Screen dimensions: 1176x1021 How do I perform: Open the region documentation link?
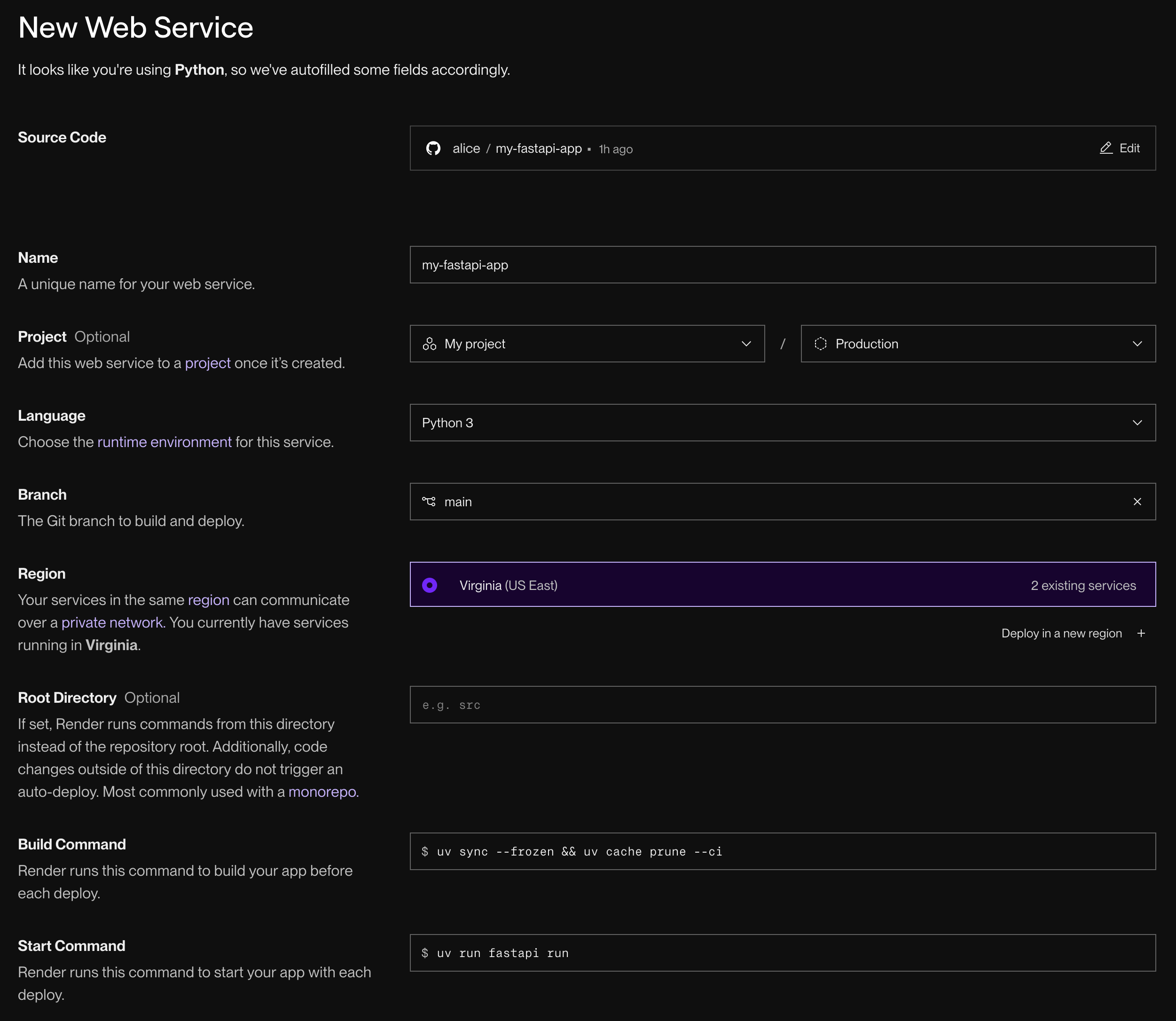(x=209, y=600)
